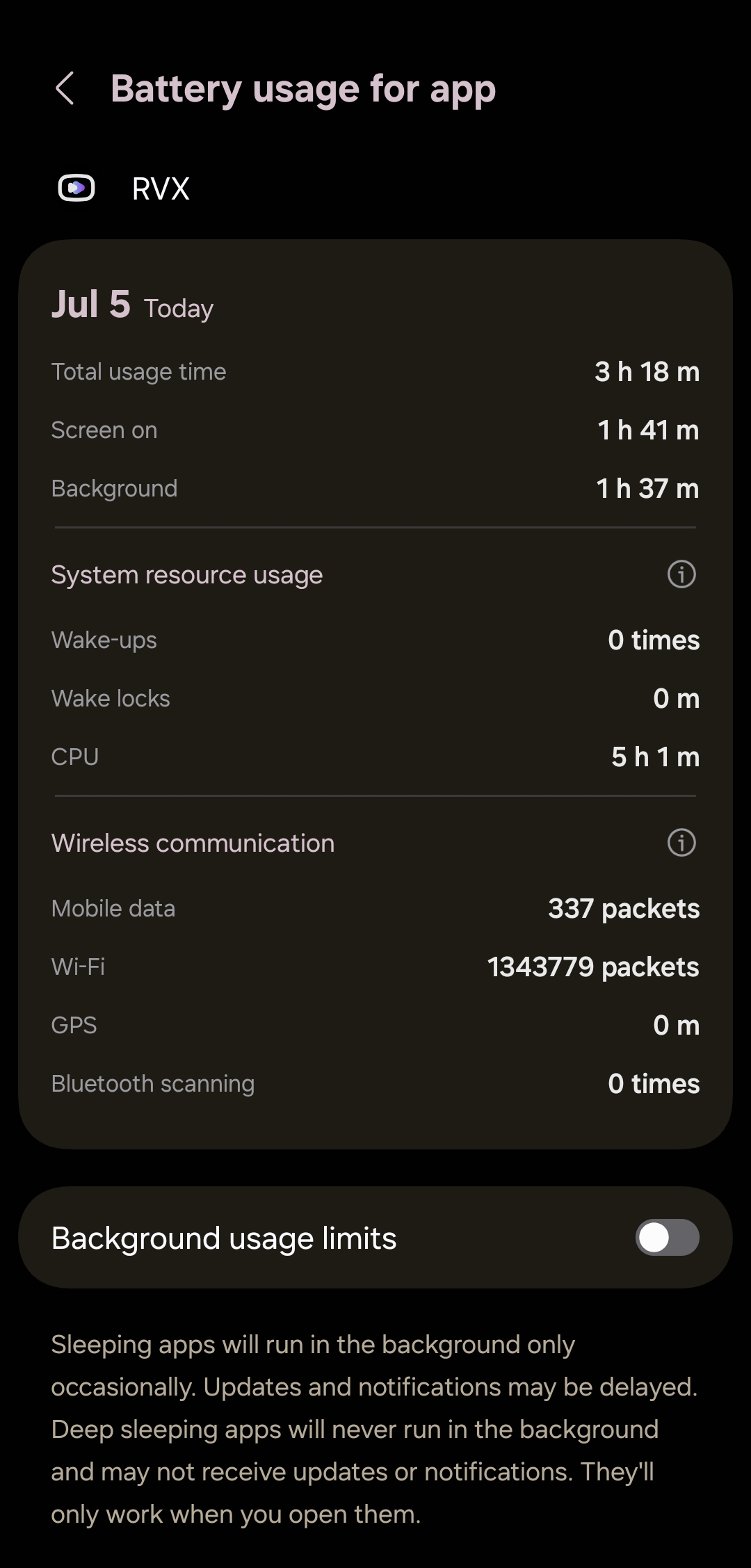Screen dimensions: 751x1568
Task: Open System resource usage info icon
Action: 681,574
